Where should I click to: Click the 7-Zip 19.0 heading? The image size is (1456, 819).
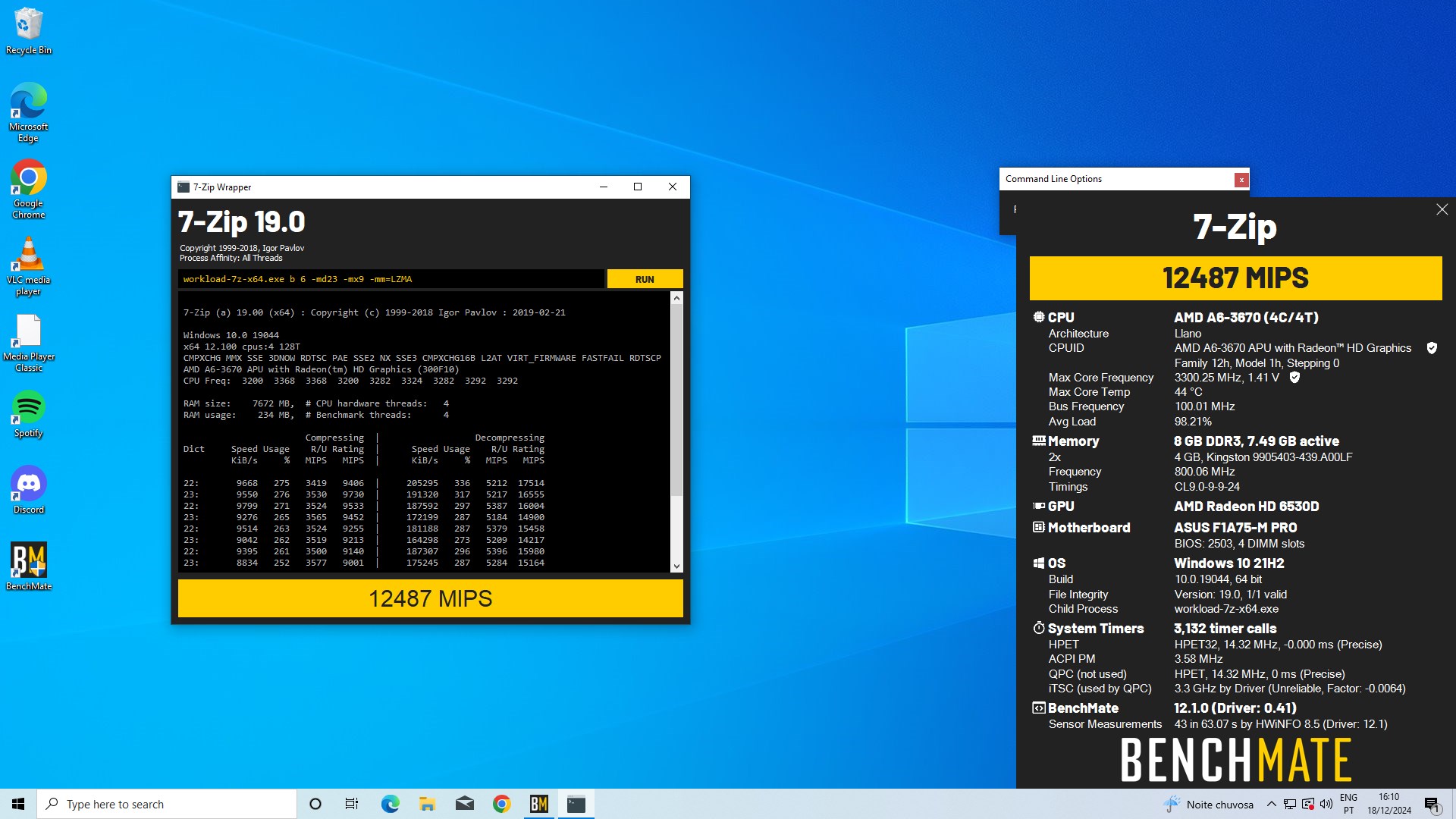(241, 222)
